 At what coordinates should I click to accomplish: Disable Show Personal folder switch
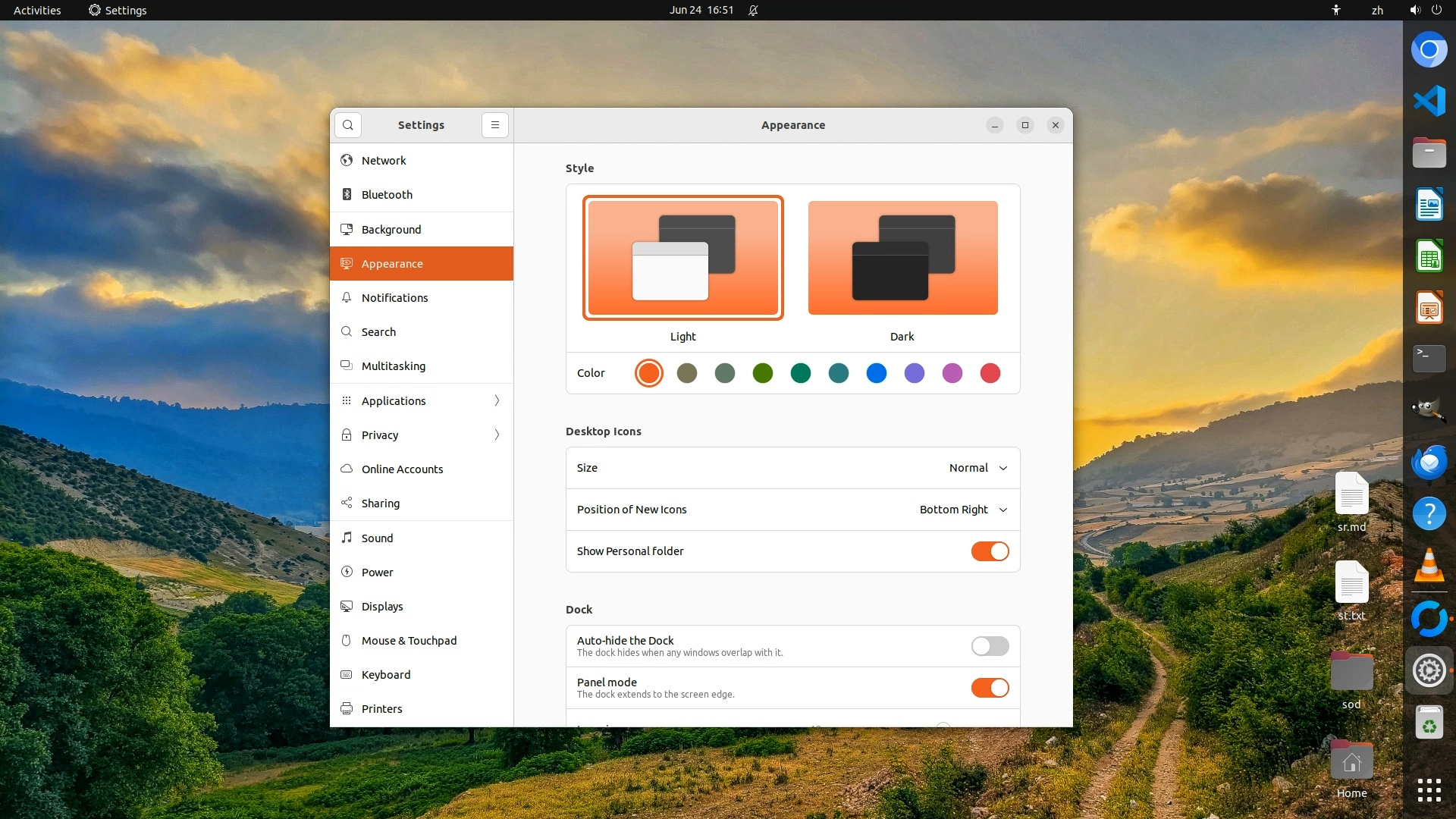pyautogui.click(x=990, y=551)
